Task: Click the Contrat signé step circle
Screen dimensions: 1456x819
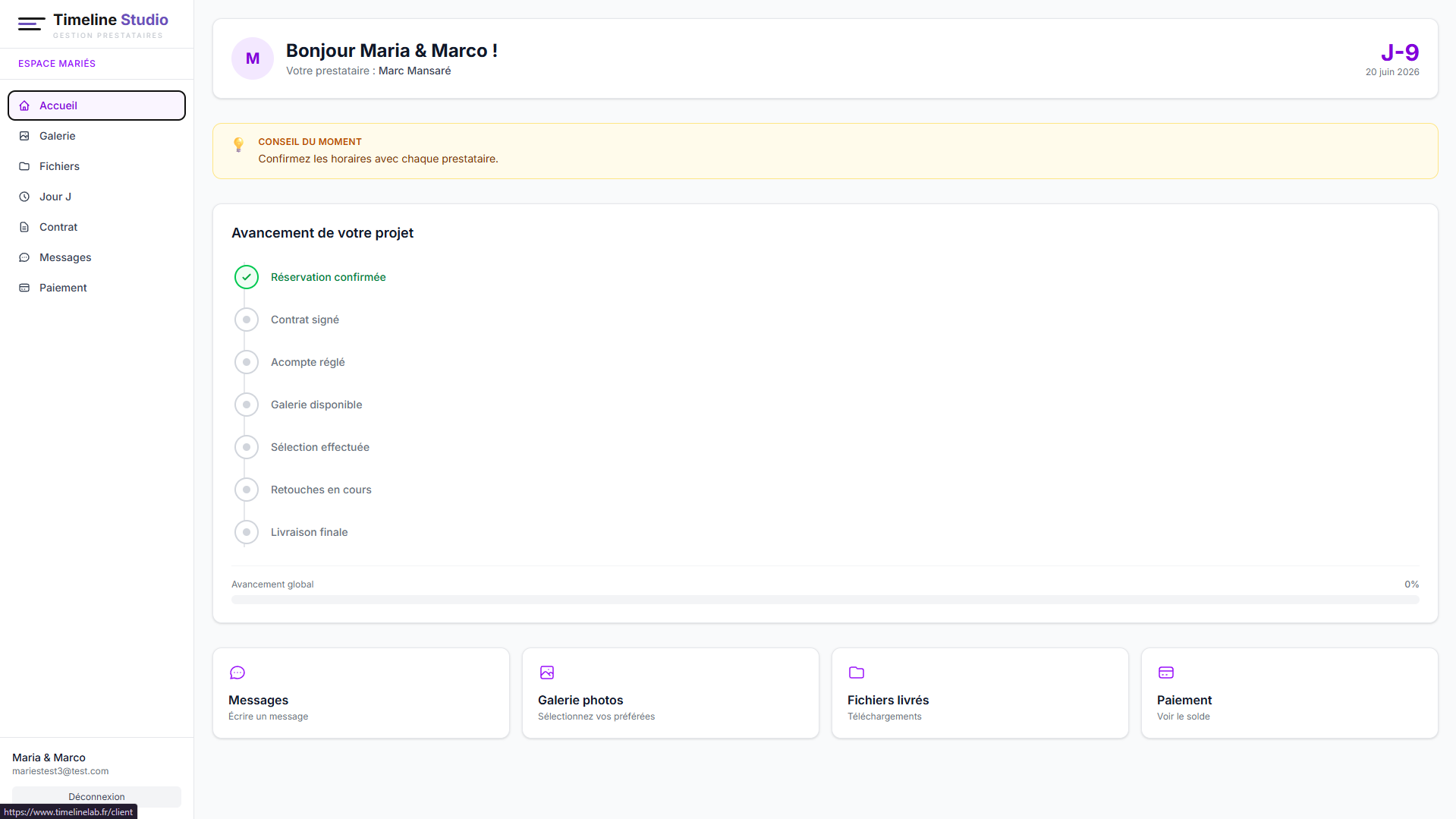Action: point(247,320)
